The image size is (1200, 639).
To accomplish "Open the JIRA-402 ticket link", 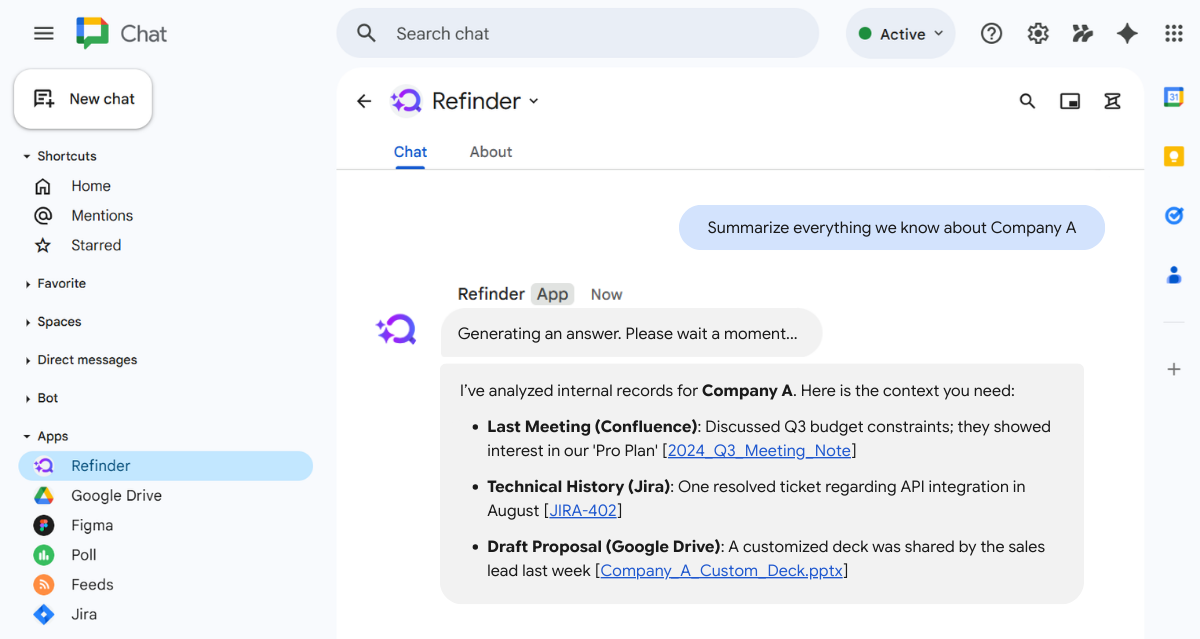I will (582, 510).
